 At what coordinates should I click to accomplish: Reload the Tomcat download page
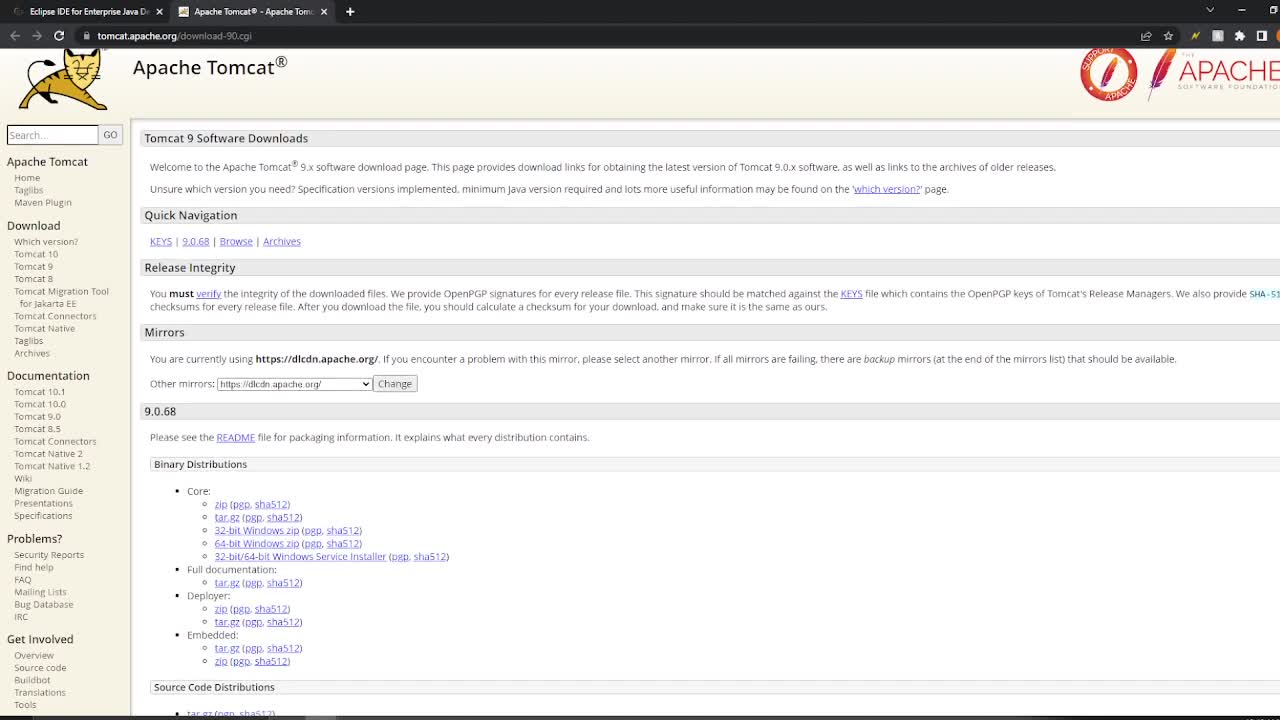[x=59, y=36]
